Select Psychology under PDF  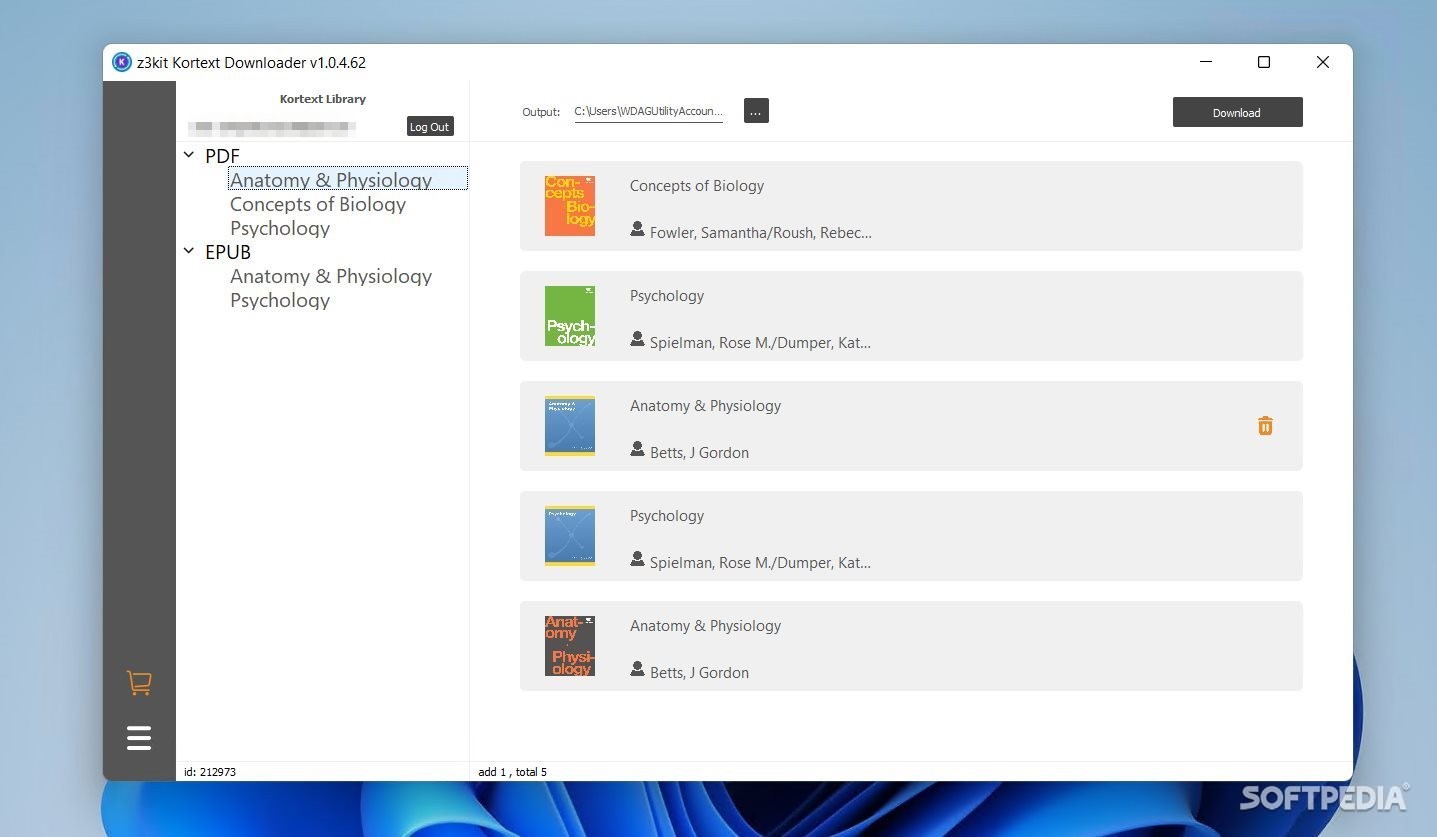click(280, 228)
